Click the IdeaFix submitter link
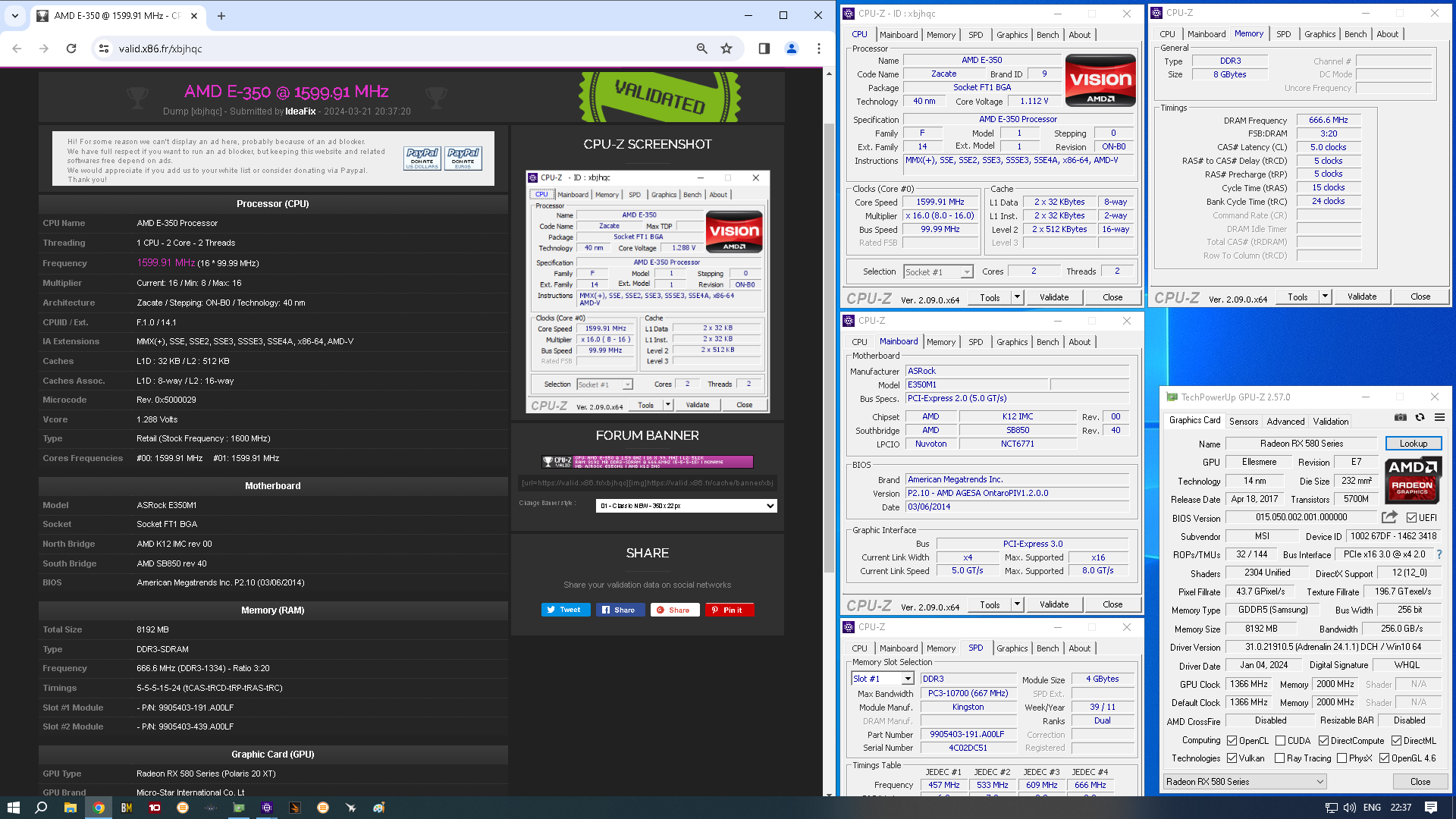This screenshot has width=1456, height=819. tap(300, 111)
